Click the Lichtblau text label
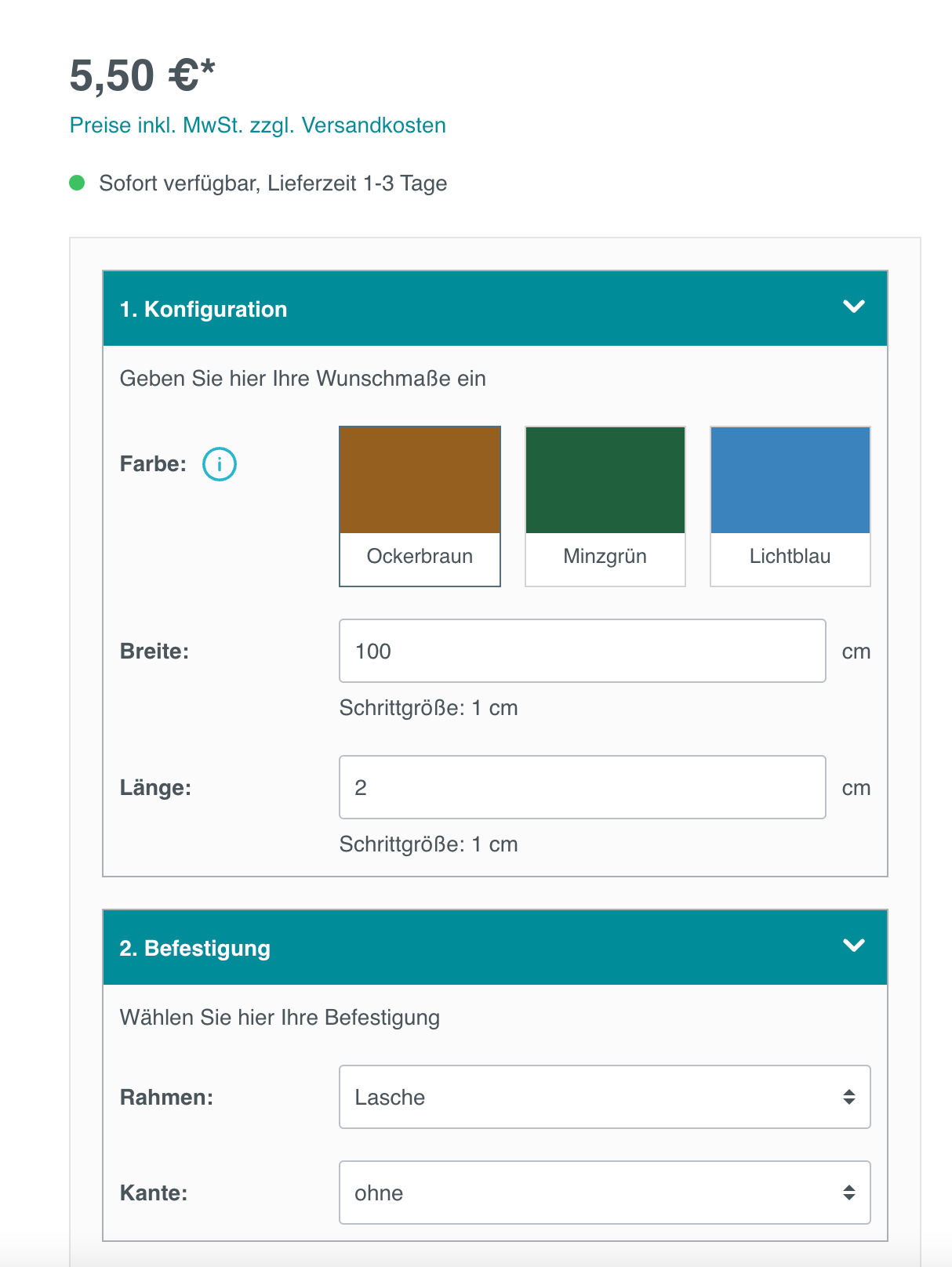 [x=790, y=557]
